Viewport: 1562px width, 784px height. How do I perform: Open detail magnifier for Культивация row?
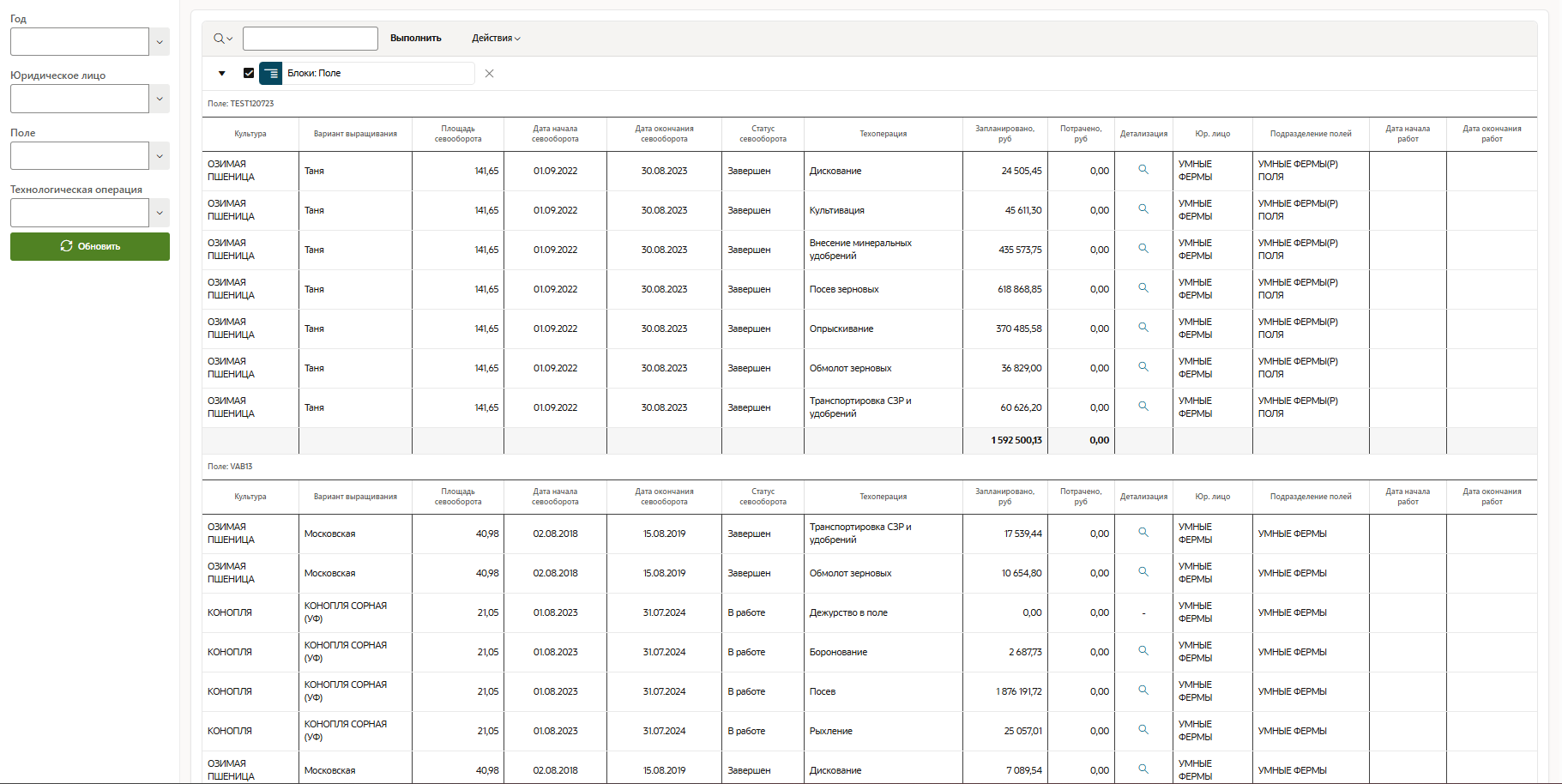point(1143,209)
